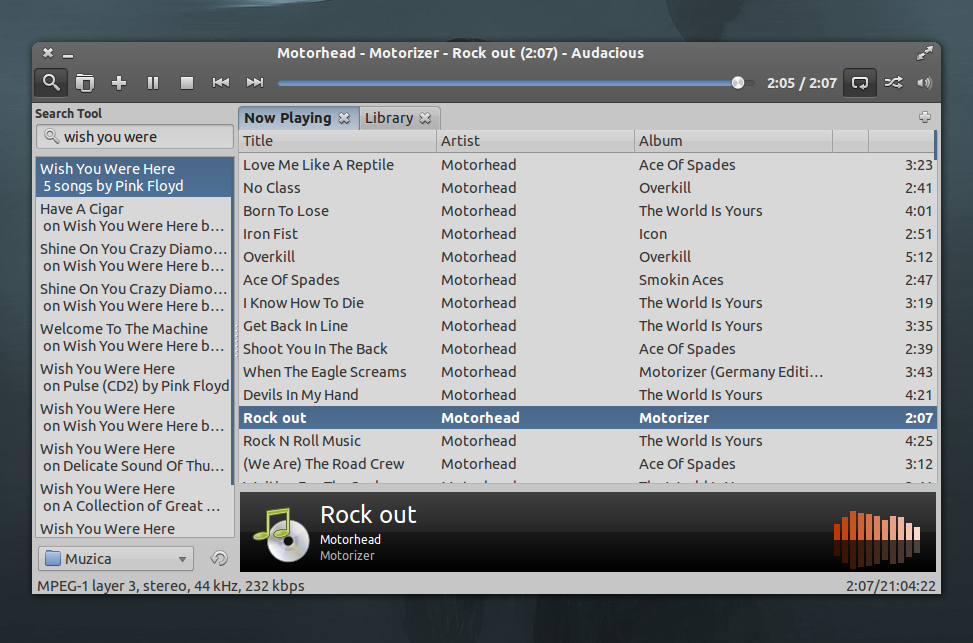Open the Muzica folder dropdown
This screenshot has width=973, height=643.
[x=116, y=559]
